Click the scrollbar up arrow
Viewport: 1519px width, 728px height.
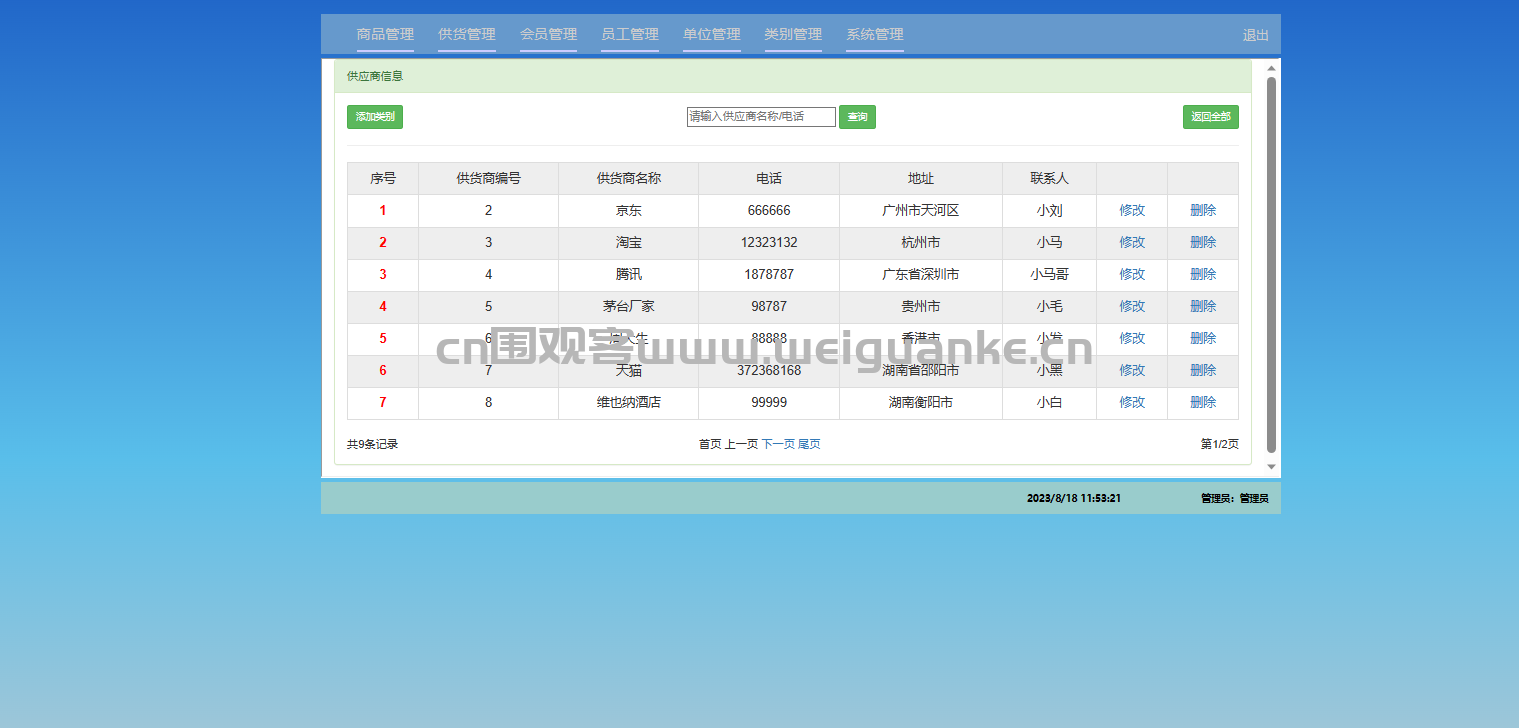(x=1272, y=69)
